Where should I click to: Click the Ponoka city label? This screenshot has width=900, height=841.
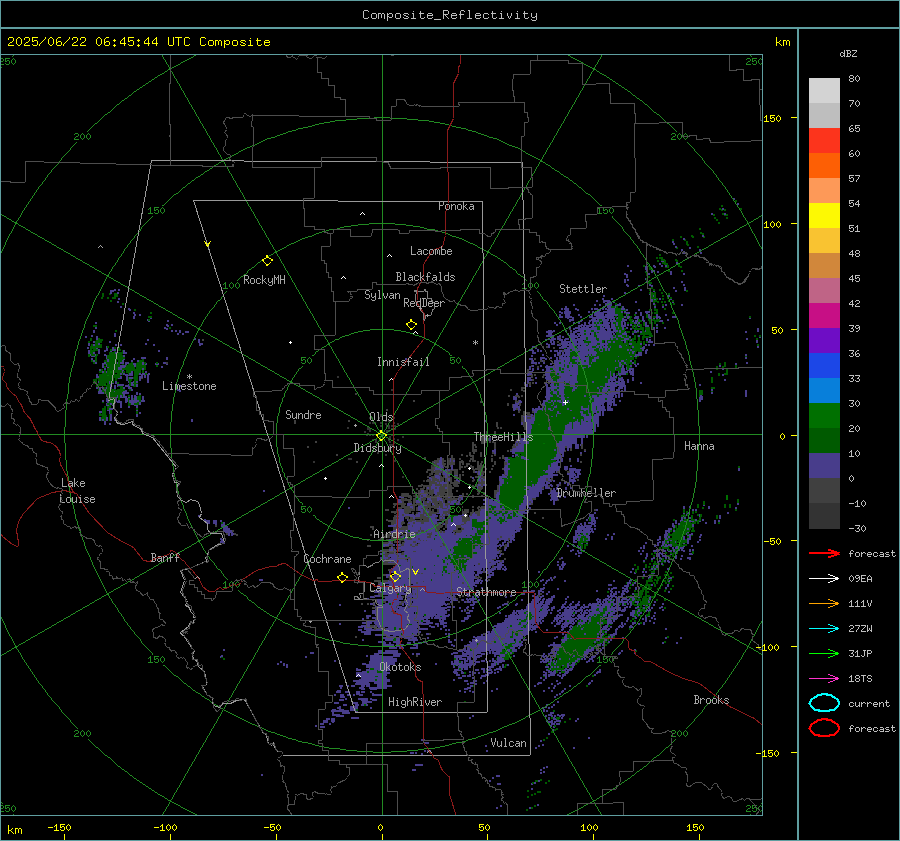456,206
